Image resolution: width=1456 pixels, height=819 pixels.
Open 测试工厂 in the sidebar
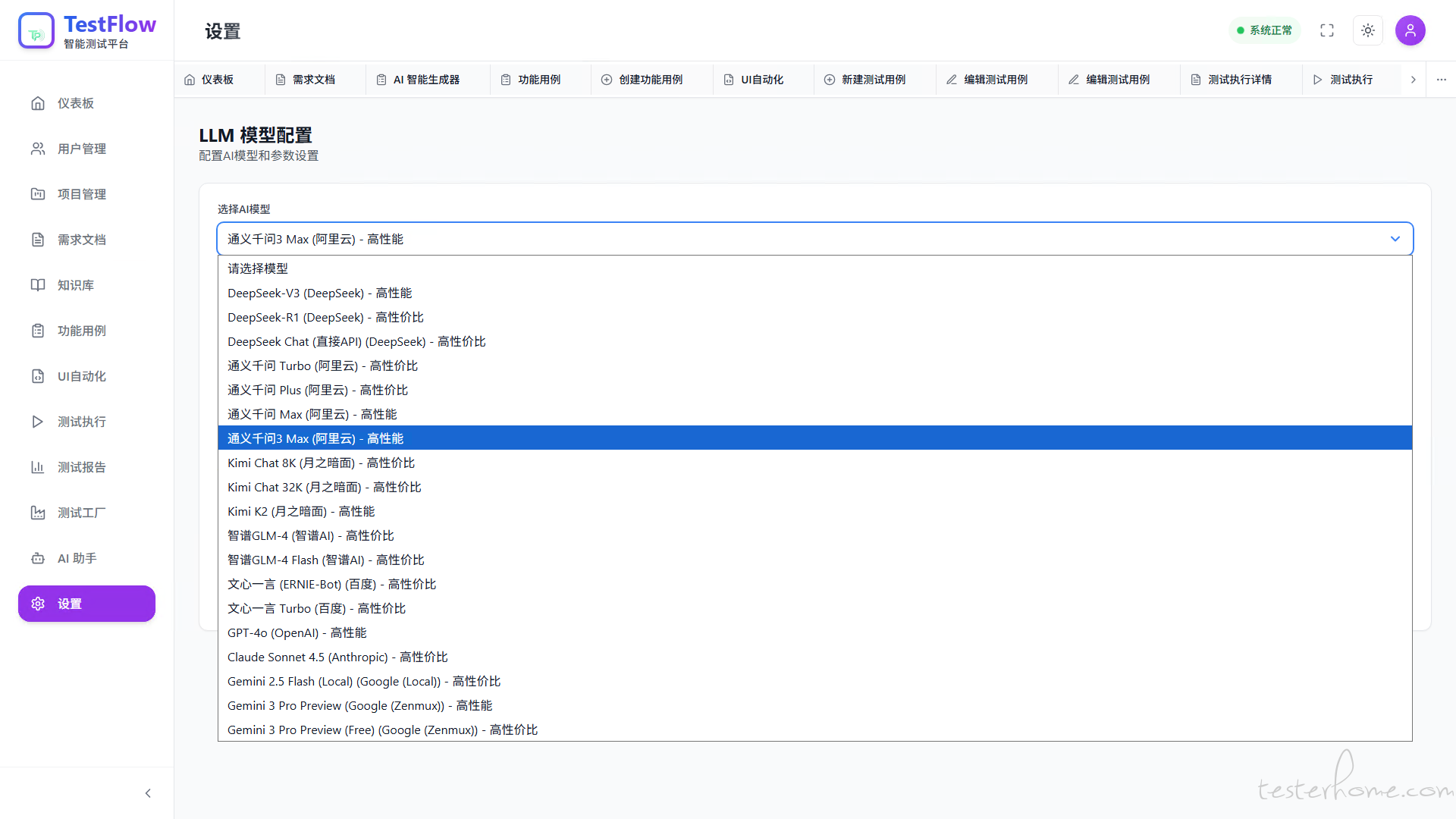click(82, 513)
